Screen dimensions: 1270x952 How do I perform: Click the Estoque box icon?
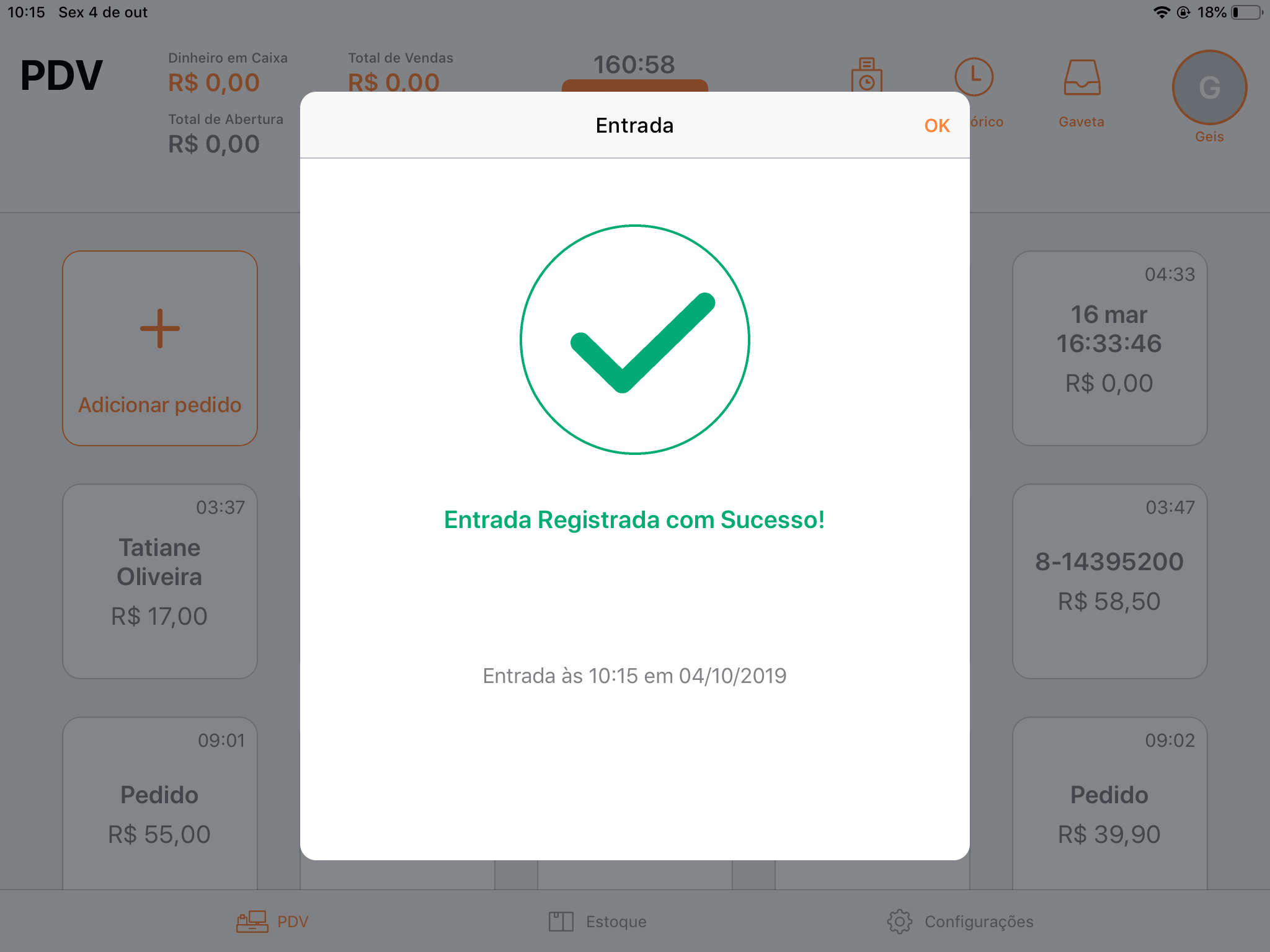pyautogui.click(x=561, y=922)
